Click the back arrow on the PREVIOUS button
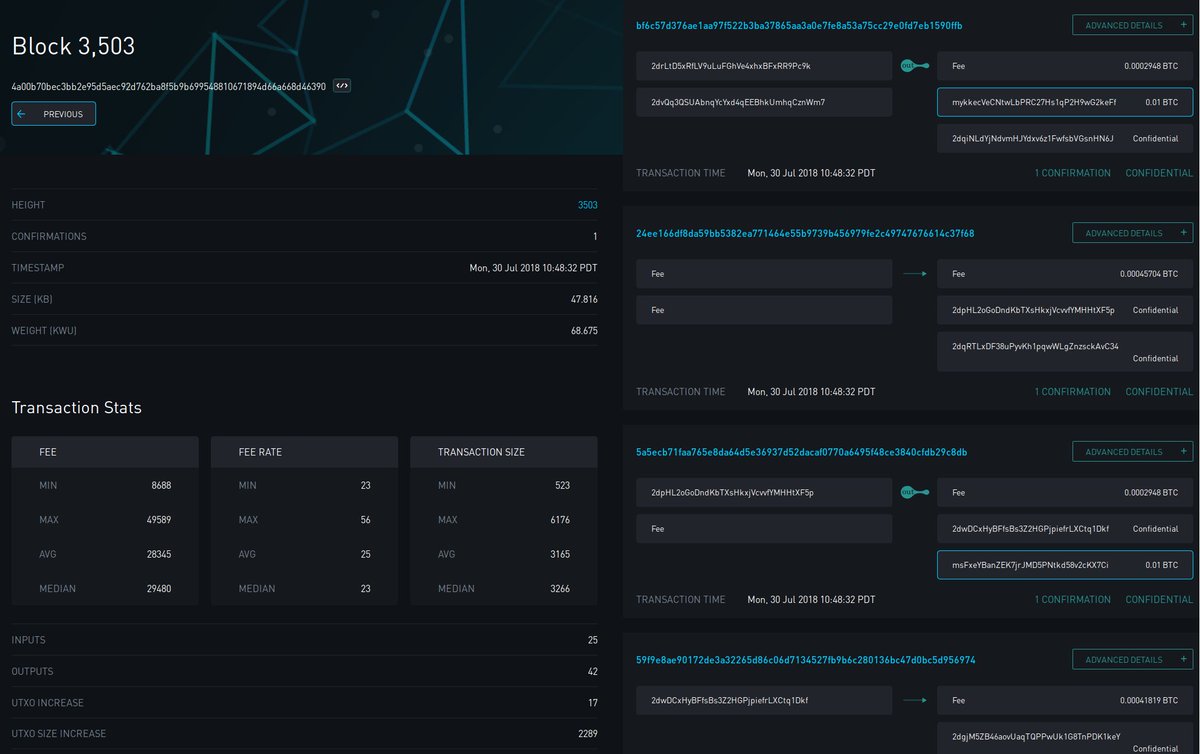The height and width of the screenshot is (754, 1200). (20, 113)
